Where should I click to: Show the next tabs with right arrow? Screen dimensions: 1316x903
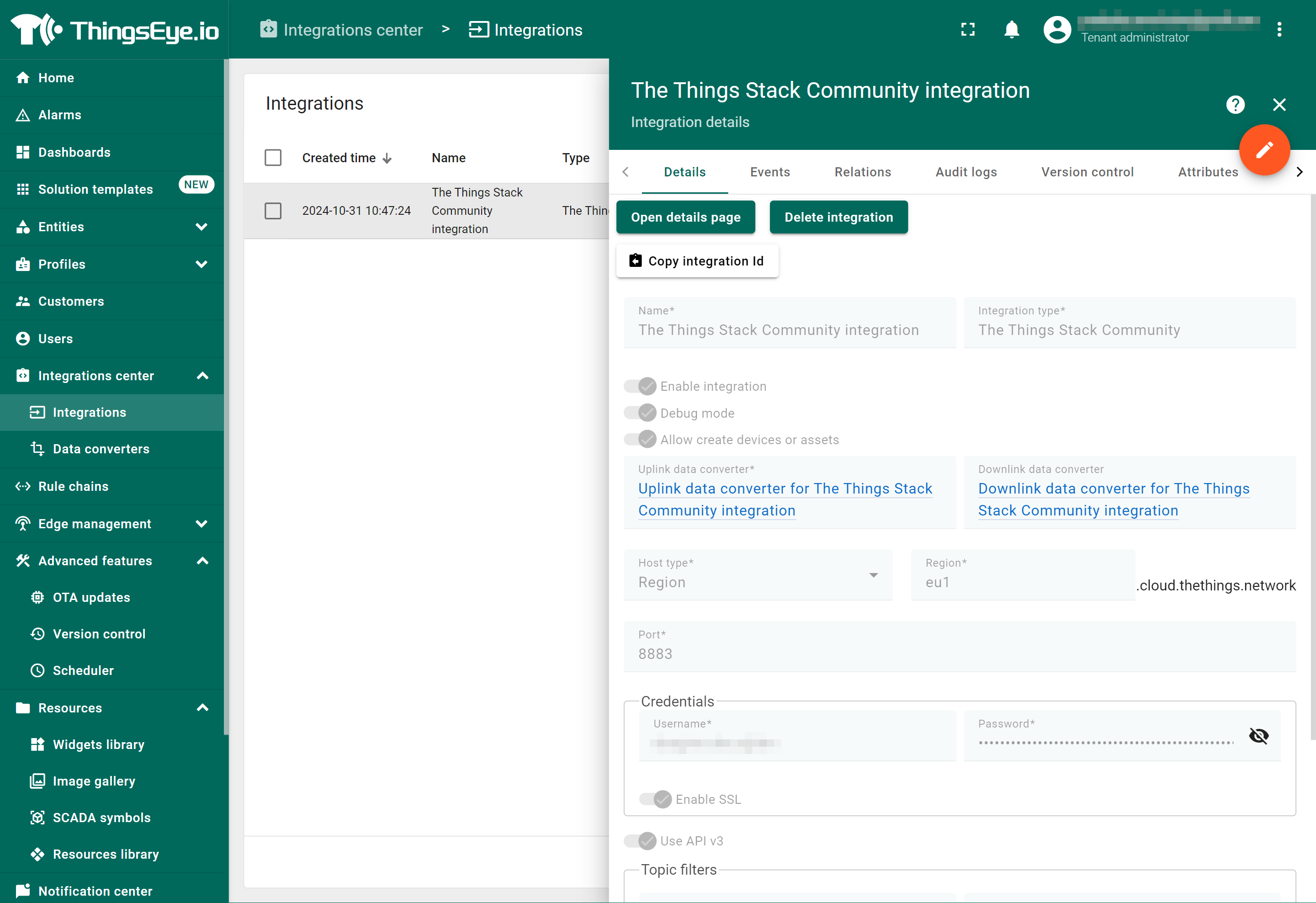tap(1300, 172)
